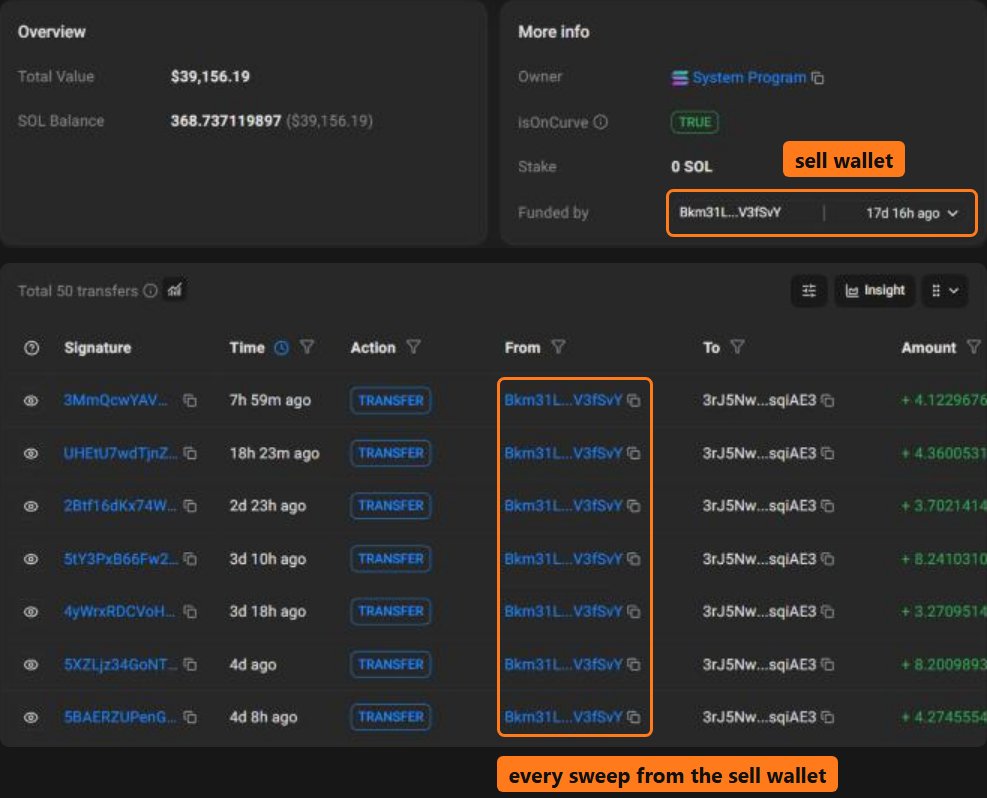The width and height of the screenshot is (987, 798).
Task: Open the Insight view
Action: (x=875, y=291)
